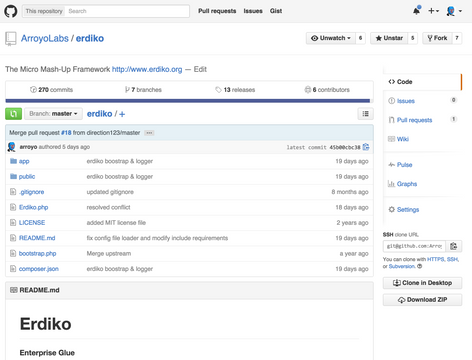Open 'Merge upstream' commit message

click(109, 253)
